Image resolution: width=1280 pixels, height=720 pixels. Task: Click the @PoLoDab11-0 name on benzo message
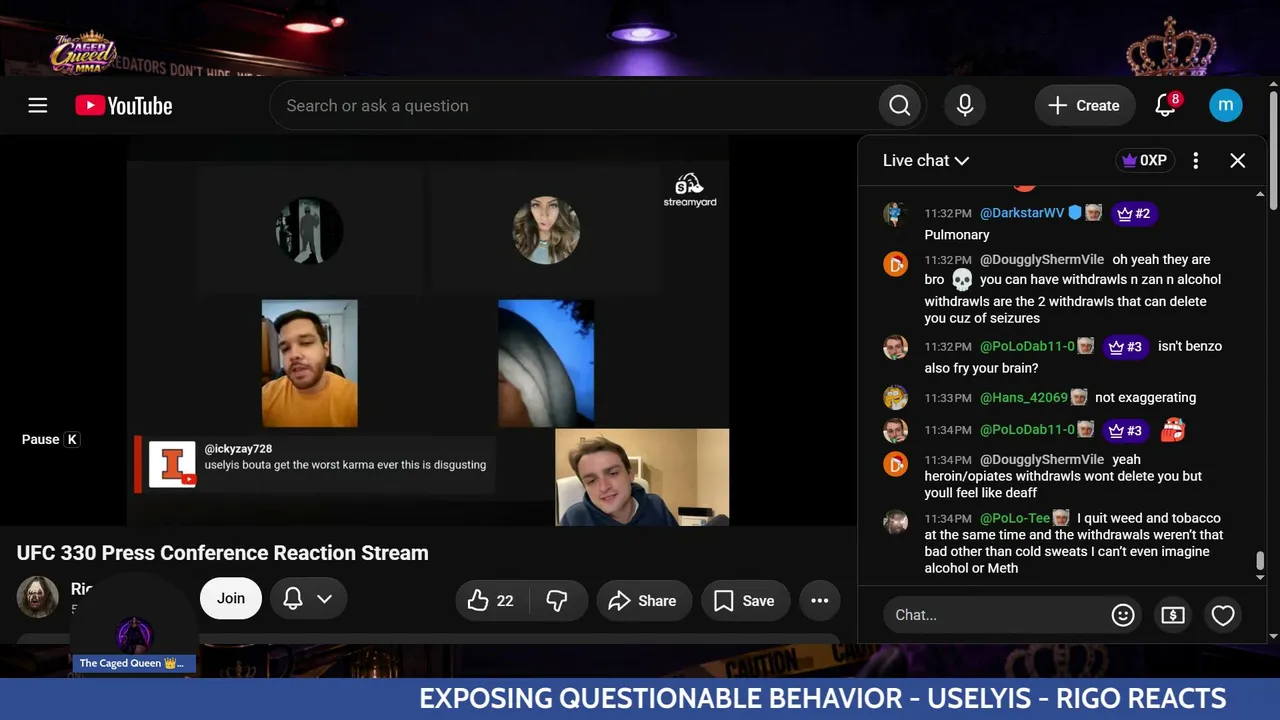coord(1027,346)
